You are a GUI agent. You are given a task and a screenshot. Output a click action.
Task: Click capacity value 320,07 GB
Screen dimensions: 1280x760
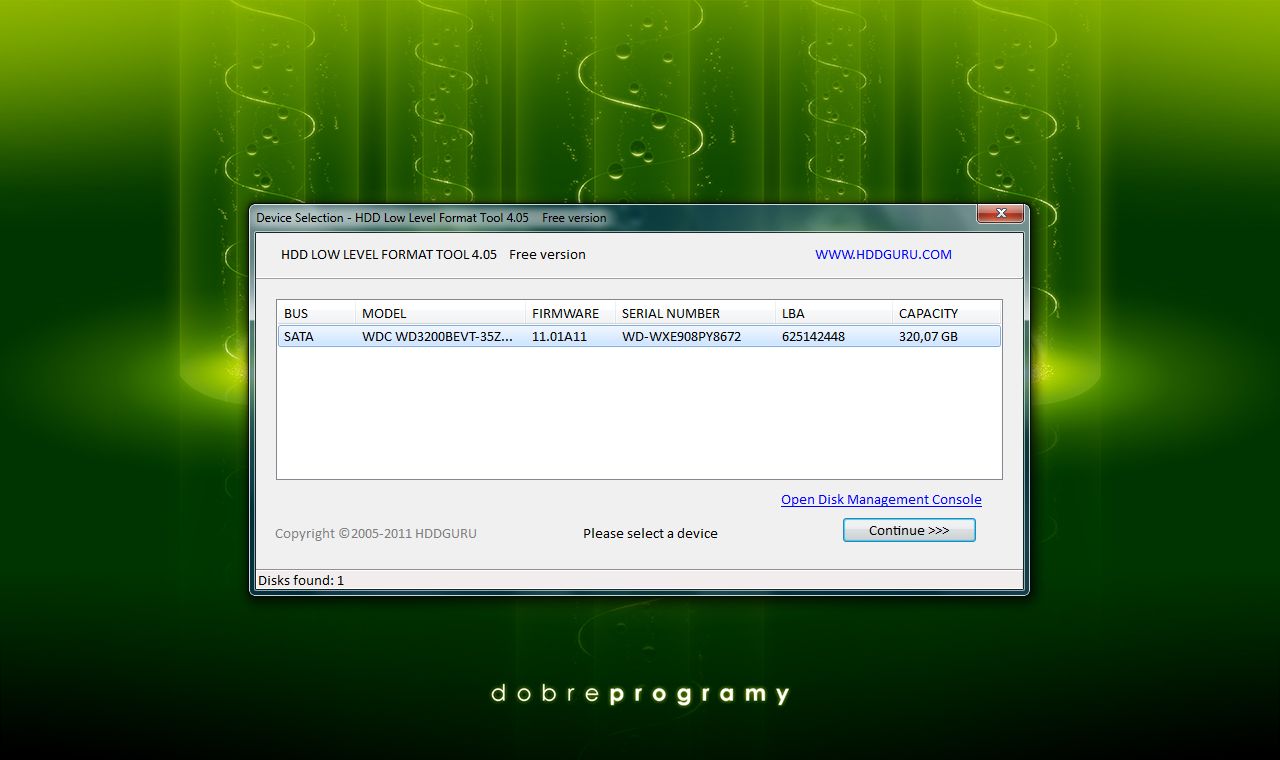928,336
